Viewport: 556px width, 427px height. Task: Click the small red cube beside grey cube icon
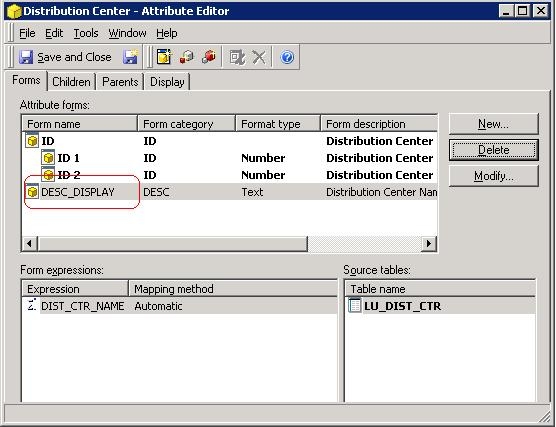point(187,57)
